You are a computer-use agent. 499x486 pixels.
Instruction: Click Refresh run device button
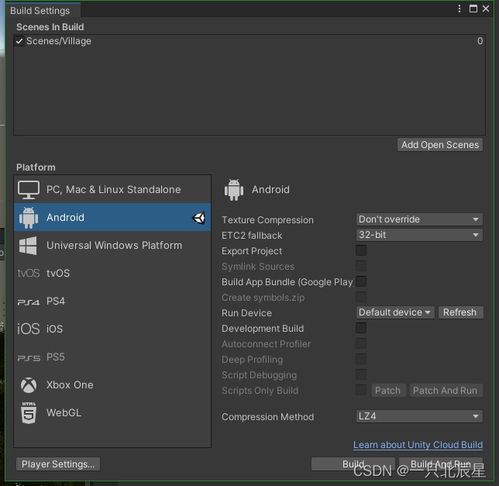coord(460,313)
